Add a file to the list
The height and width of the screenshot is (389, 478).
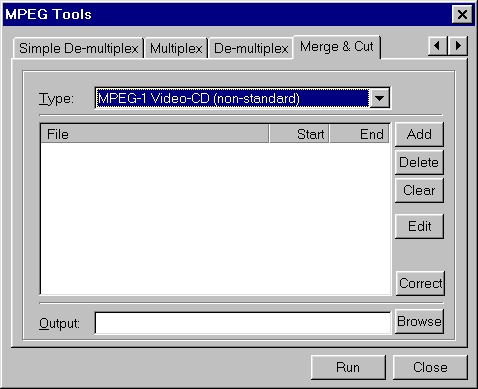419,134
